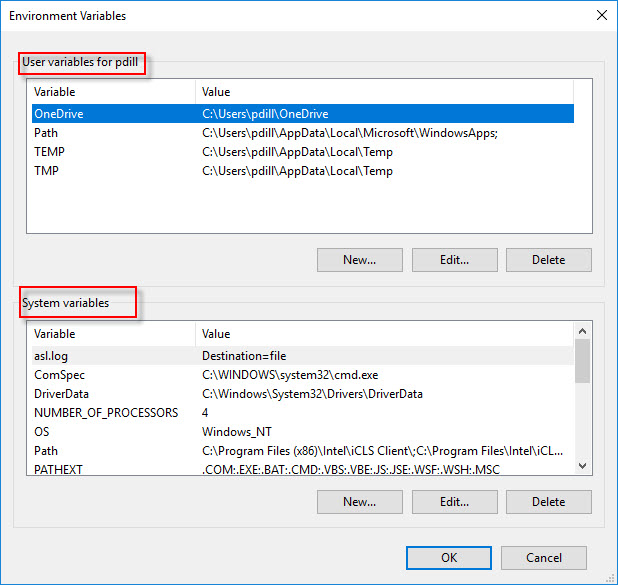
Task: Click New... under system variables
Action: click(x=359, y=502)
